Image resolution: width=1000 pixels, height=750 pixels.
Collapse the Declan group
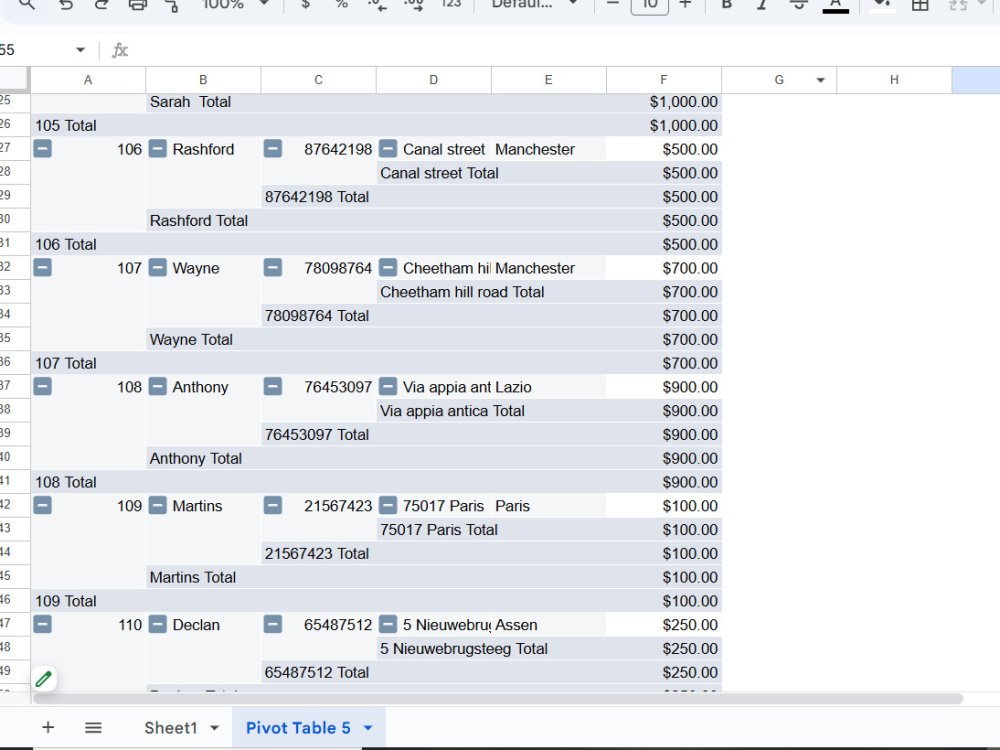pos(158,625)
